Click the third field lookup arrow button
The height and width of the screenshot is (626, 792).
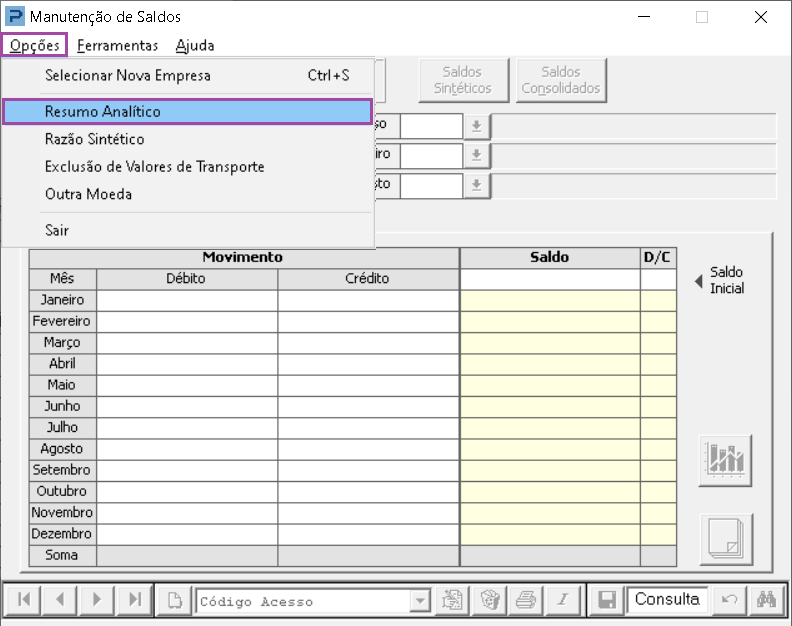[477, 186]
